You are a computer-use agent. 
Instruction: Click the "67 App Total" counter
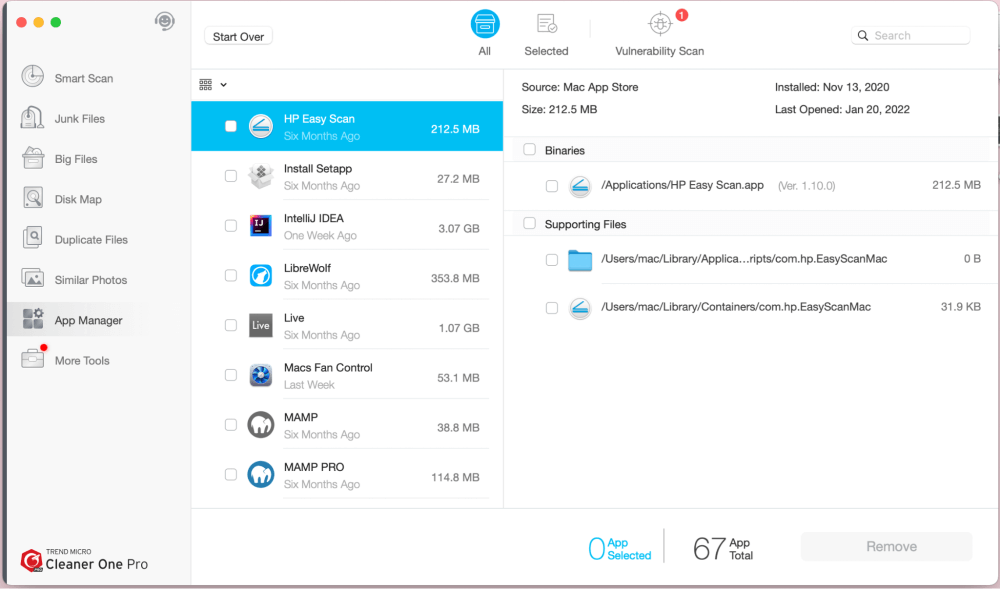[x=723, y=548]
